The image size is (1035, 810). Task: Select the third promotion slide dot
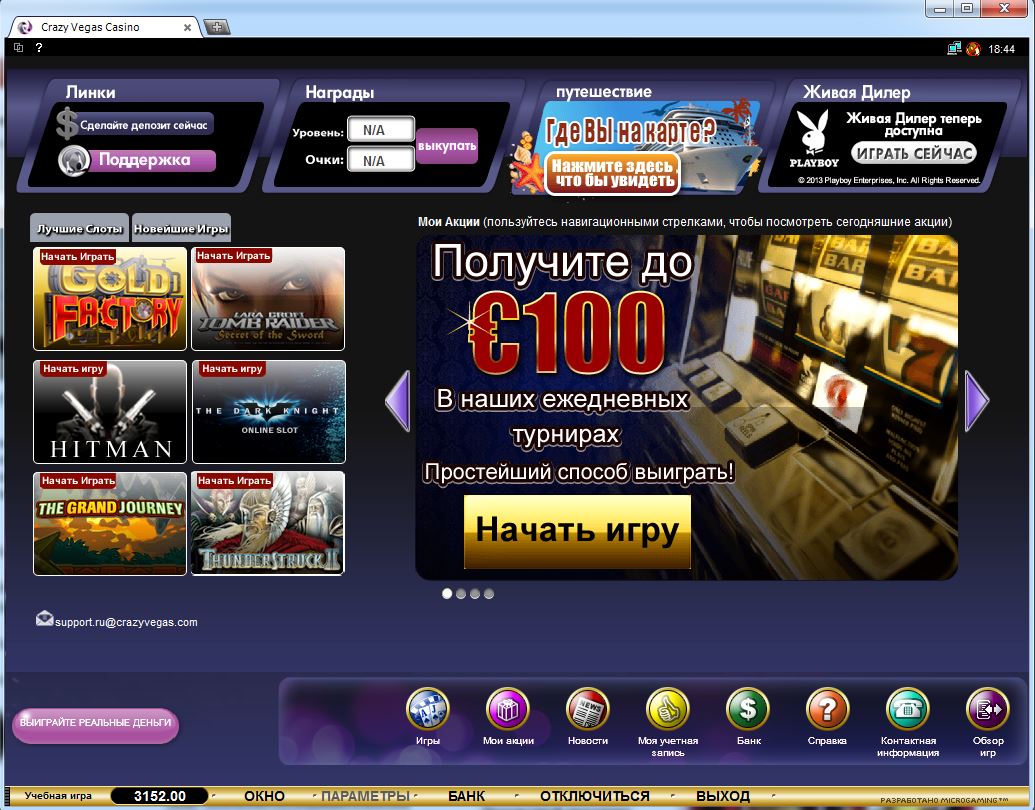click(475, 593)
